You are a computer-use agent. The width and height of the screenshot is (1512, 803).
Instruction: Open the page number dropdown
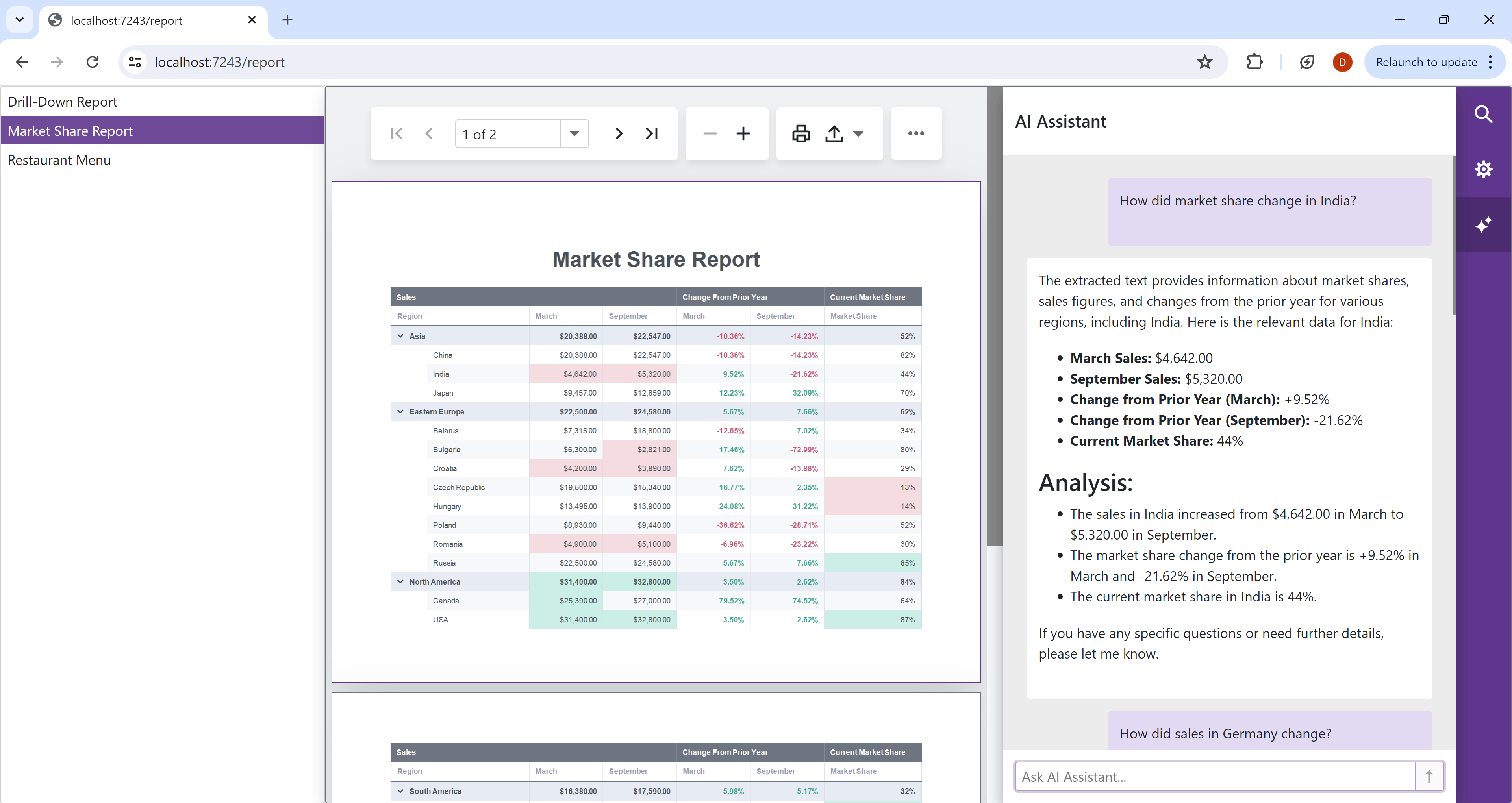[x=574, y=134]
